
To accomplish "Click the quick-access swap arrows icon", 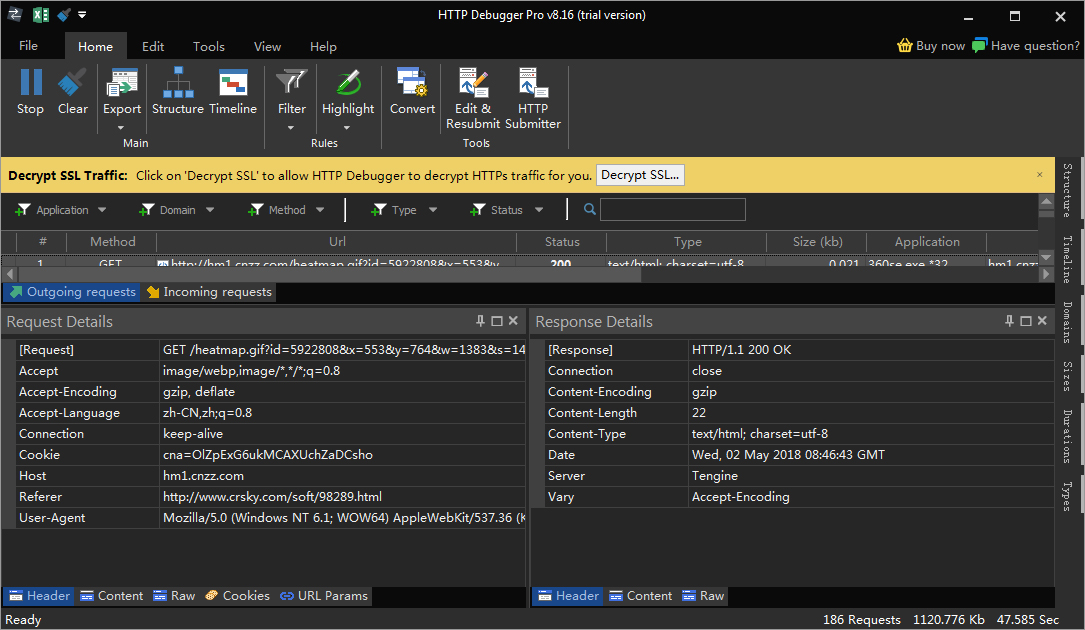I will click(x=15, y=15).
